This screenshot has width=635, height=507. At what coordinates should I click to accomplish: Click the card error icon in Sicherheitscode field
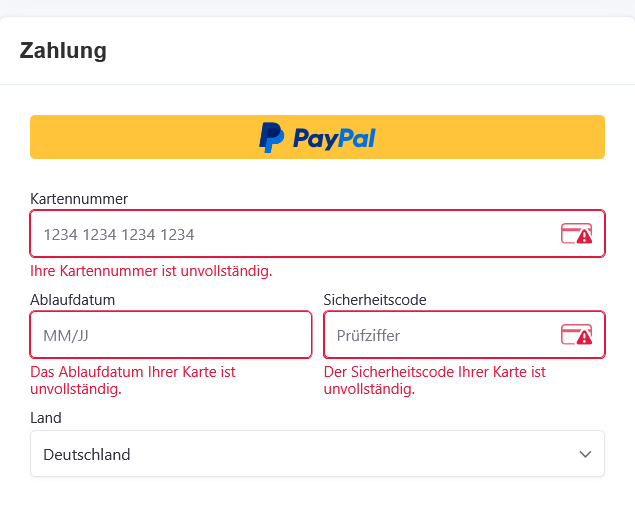pyautogui.click(x=576, y=335)
